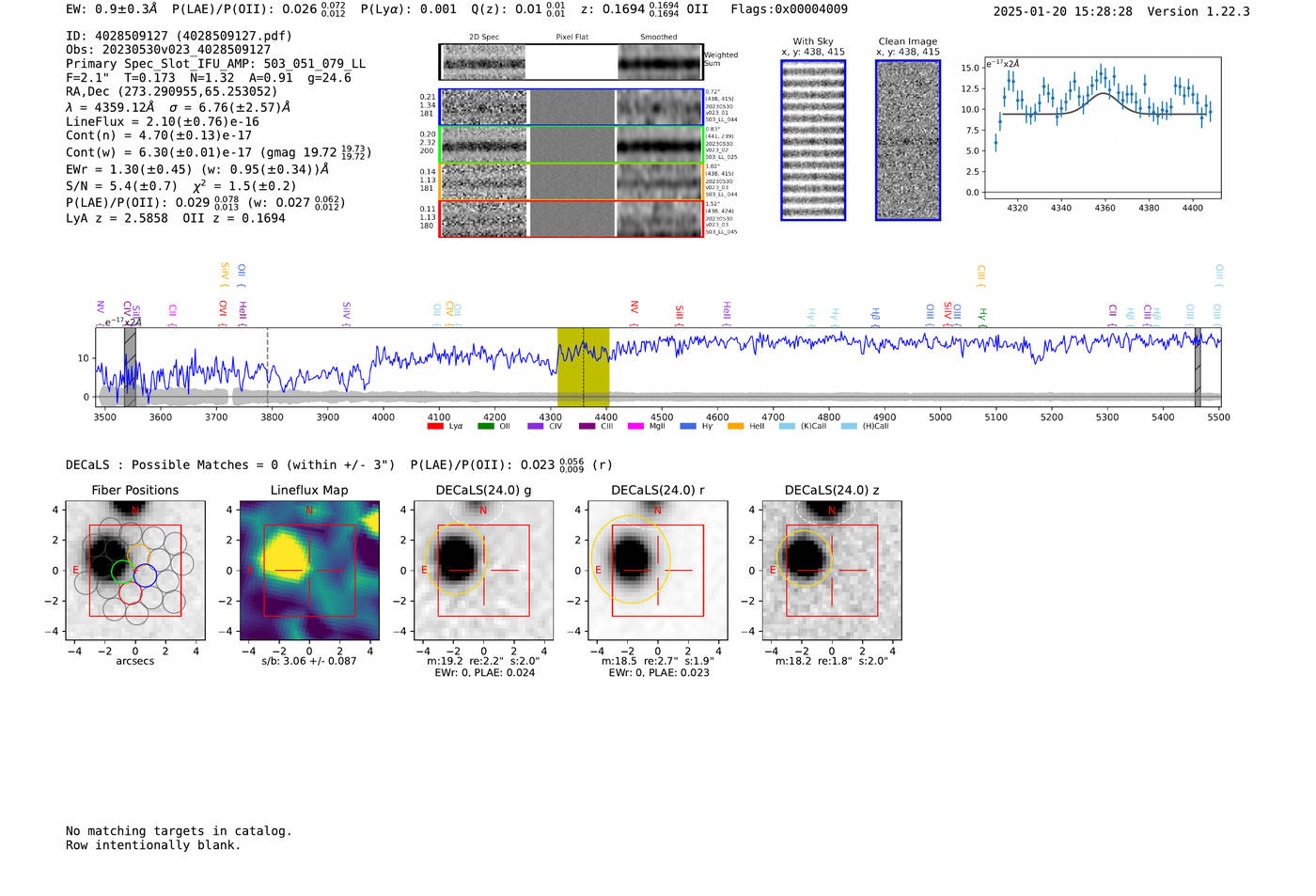Click the yellow aperture ellipse in DECaLS r
Viewport: 1316px width, 896px height.
click(x=631, y=559)
